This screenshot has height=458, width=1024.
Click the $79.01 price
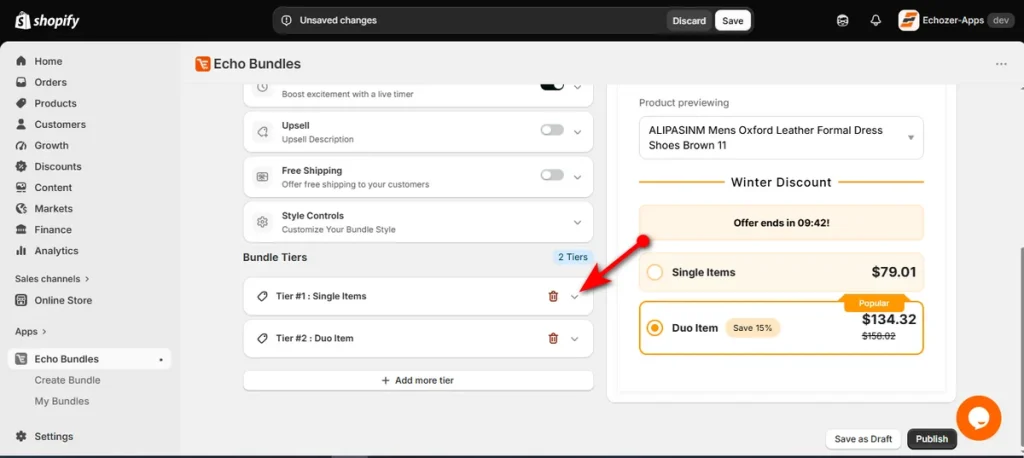coord(894,272)
